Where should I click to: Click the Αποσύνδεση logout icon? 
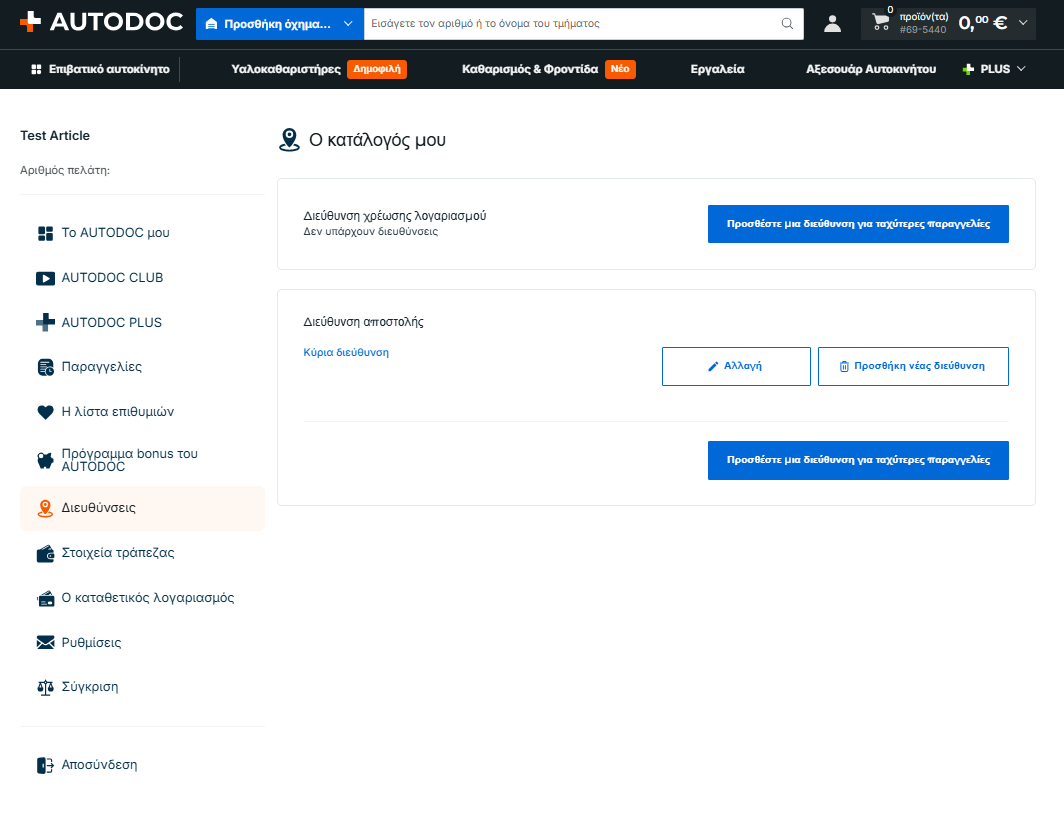click(45, 766)
